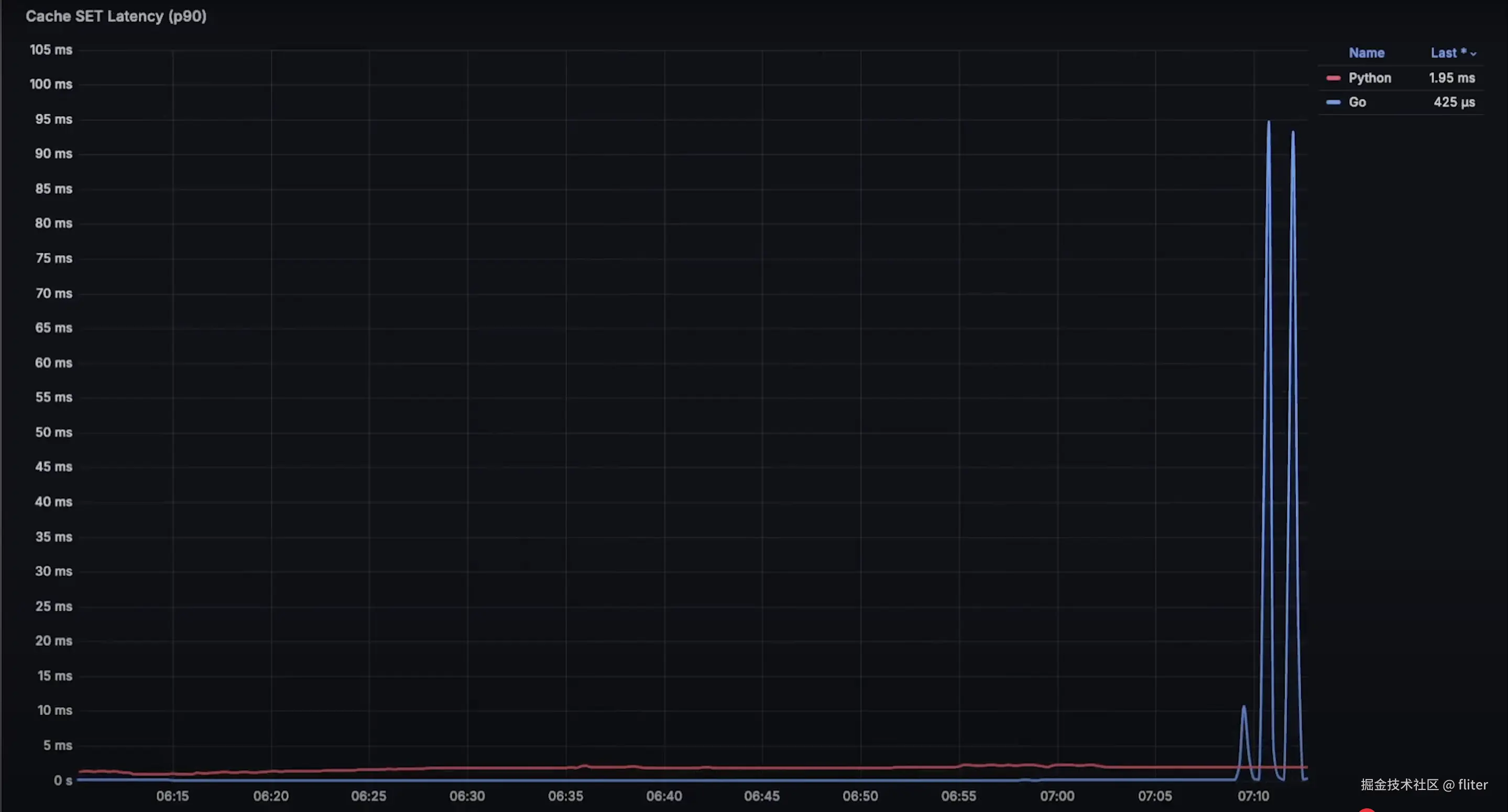Viewport: 1508px width, 812px height.
Task: Click the sort chevron beside Last *
Action: tap(1473, 54)
